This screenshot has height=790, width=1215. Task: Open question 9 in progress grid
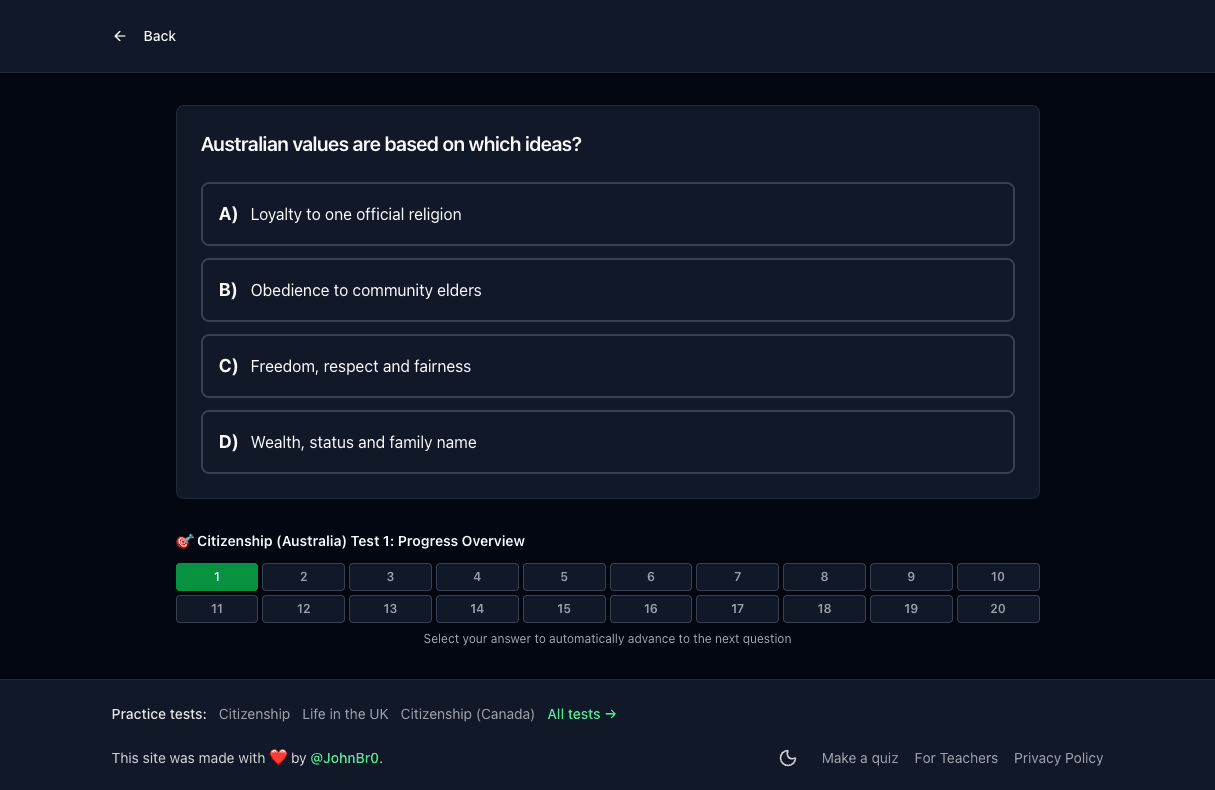pos(911,577)
